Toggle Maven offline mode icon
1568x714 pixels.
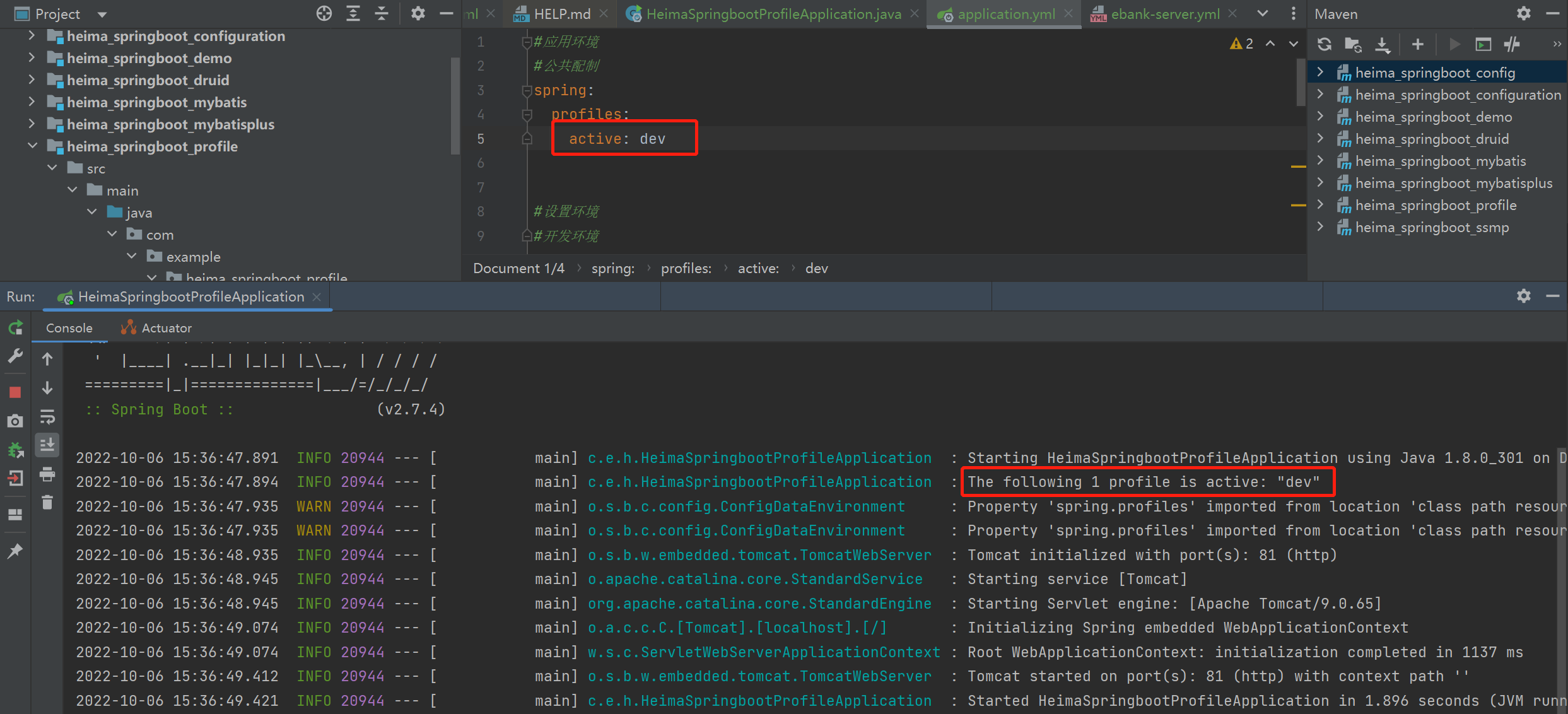(1512, 44)
